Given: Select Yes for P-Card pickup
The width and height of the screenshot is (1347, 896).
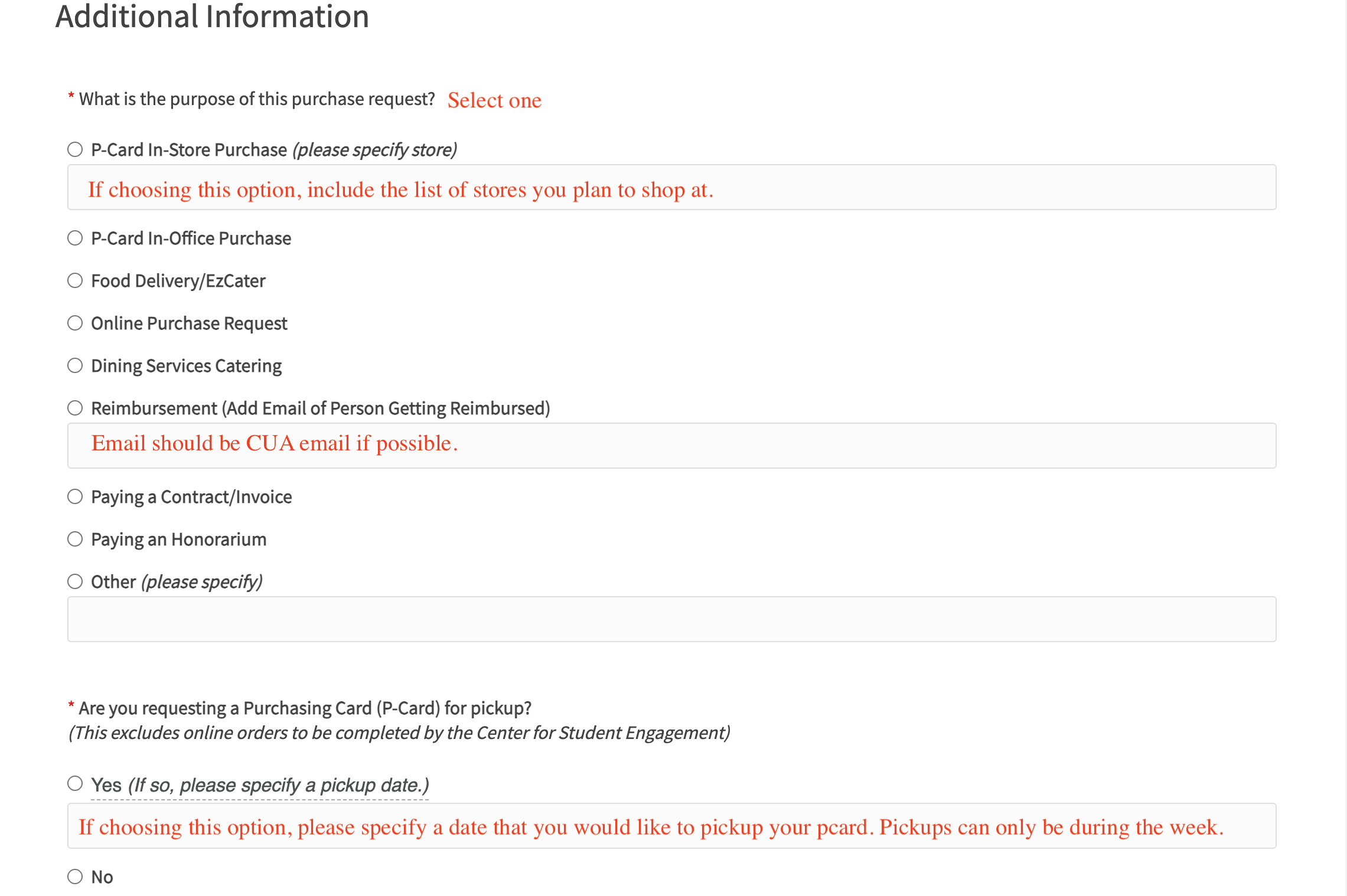Looking at the screenshot, I should tap(75, 784).
